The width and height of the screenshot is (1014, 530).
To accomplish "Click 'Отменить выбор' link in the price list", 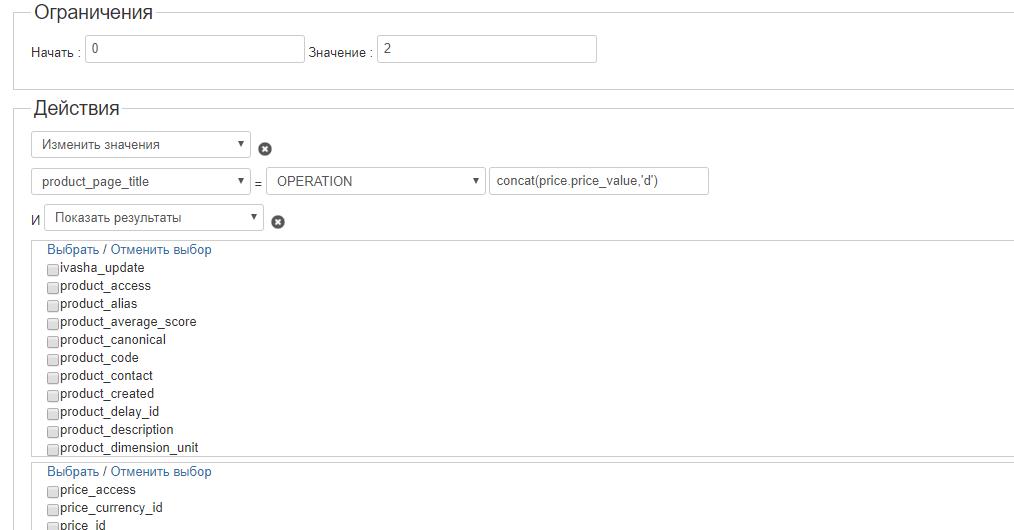I will point(161,472).
